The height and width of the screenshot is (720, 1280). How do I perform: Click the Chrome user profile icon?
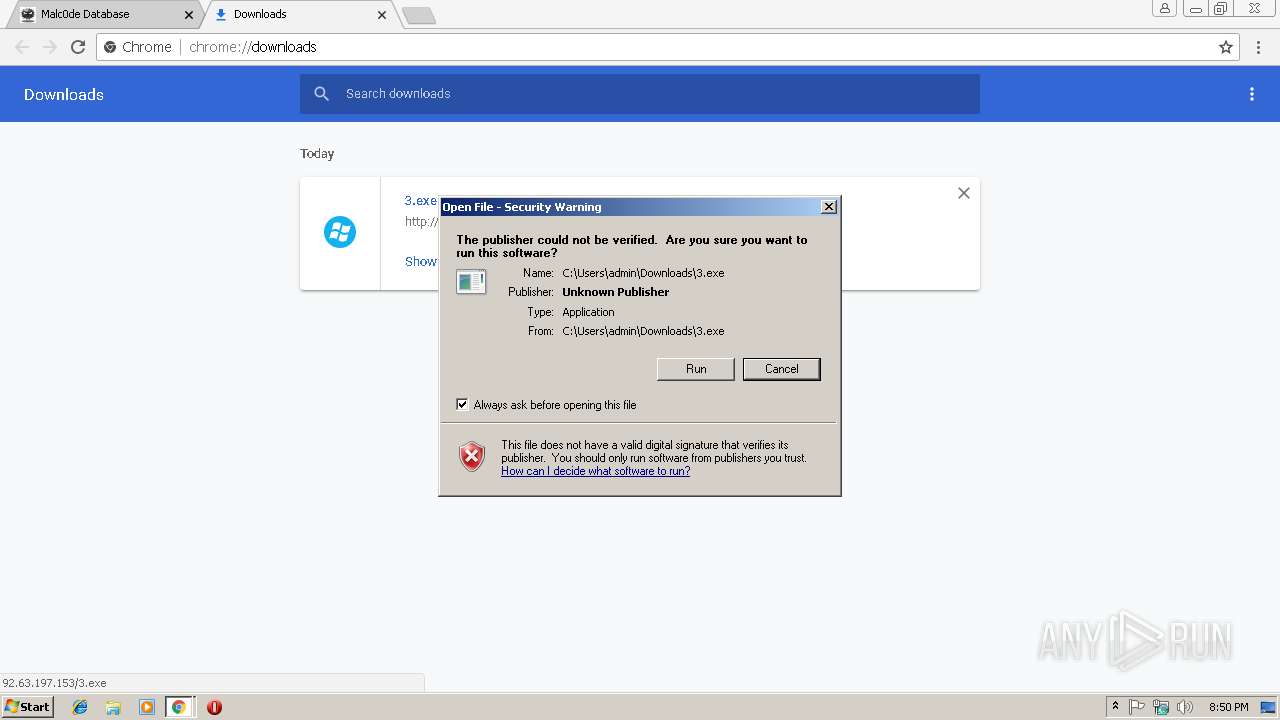point(1165,9)
